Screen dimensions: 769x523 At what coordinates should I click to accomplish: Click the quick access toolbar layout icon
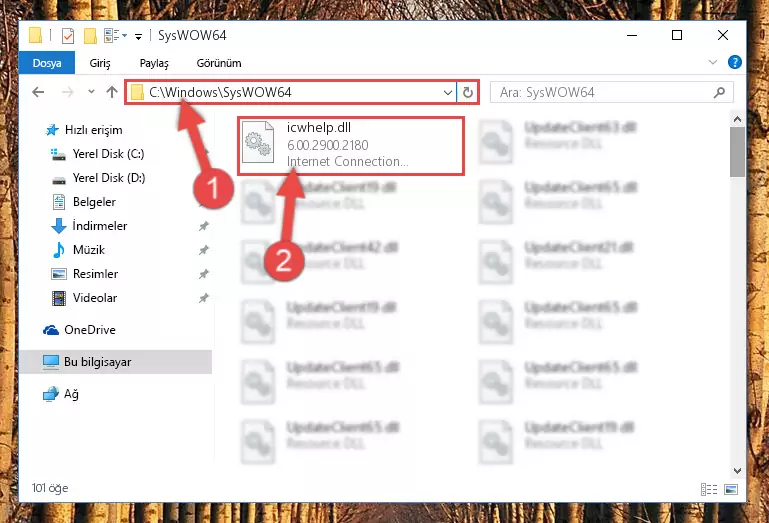[x=112, y=36]
